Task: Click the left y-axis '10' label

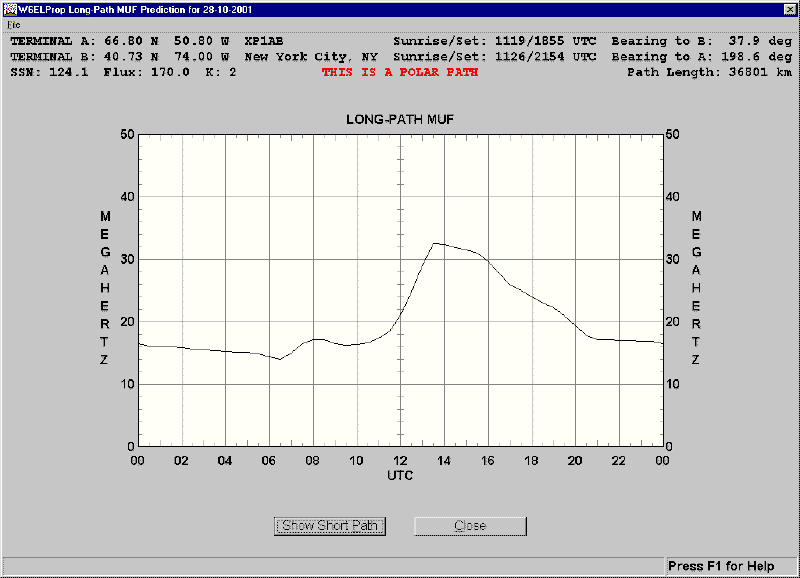Action: click(127, 384)
